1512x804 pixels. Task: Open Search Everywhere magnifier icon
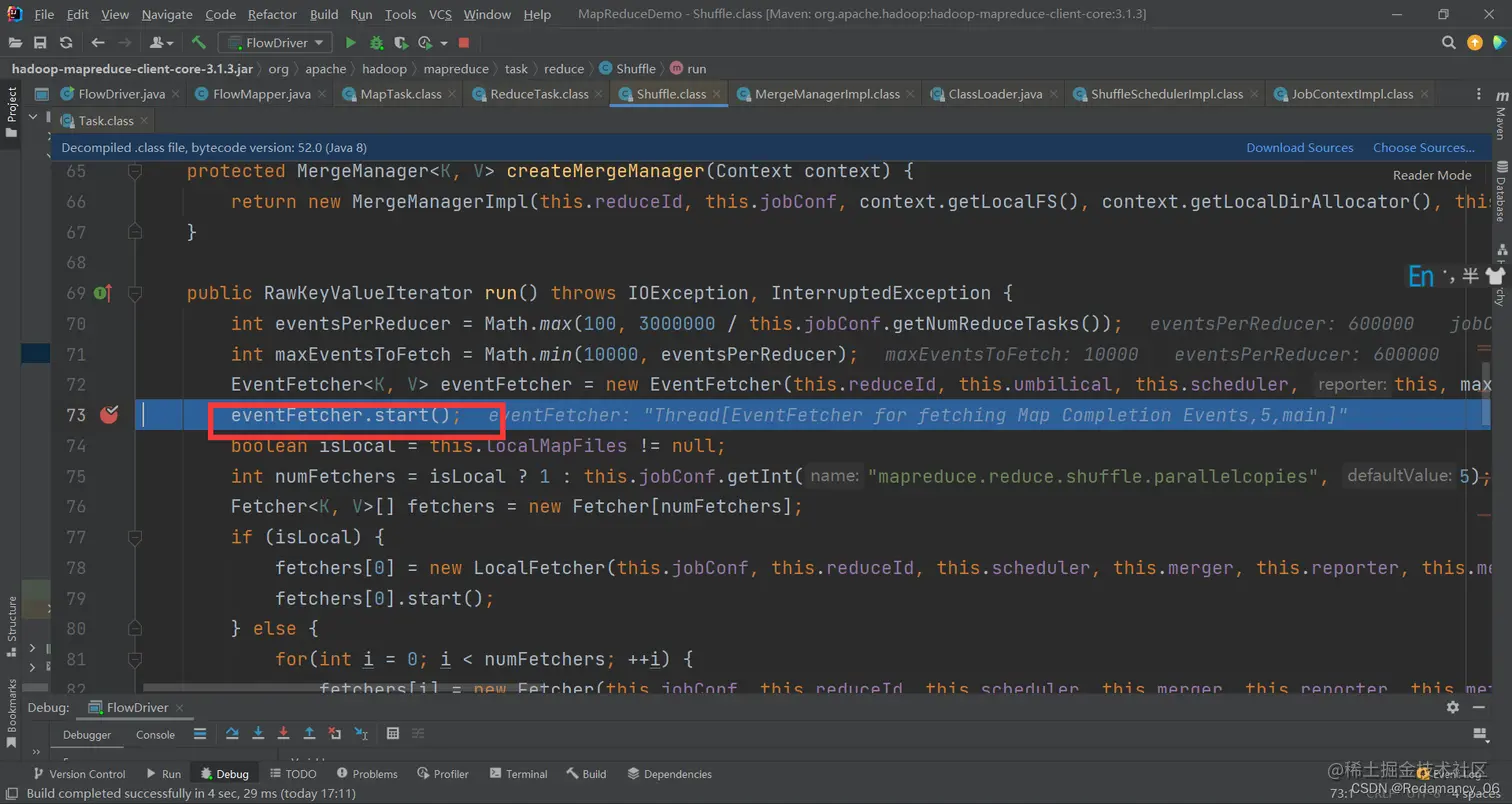(1449, 43)
